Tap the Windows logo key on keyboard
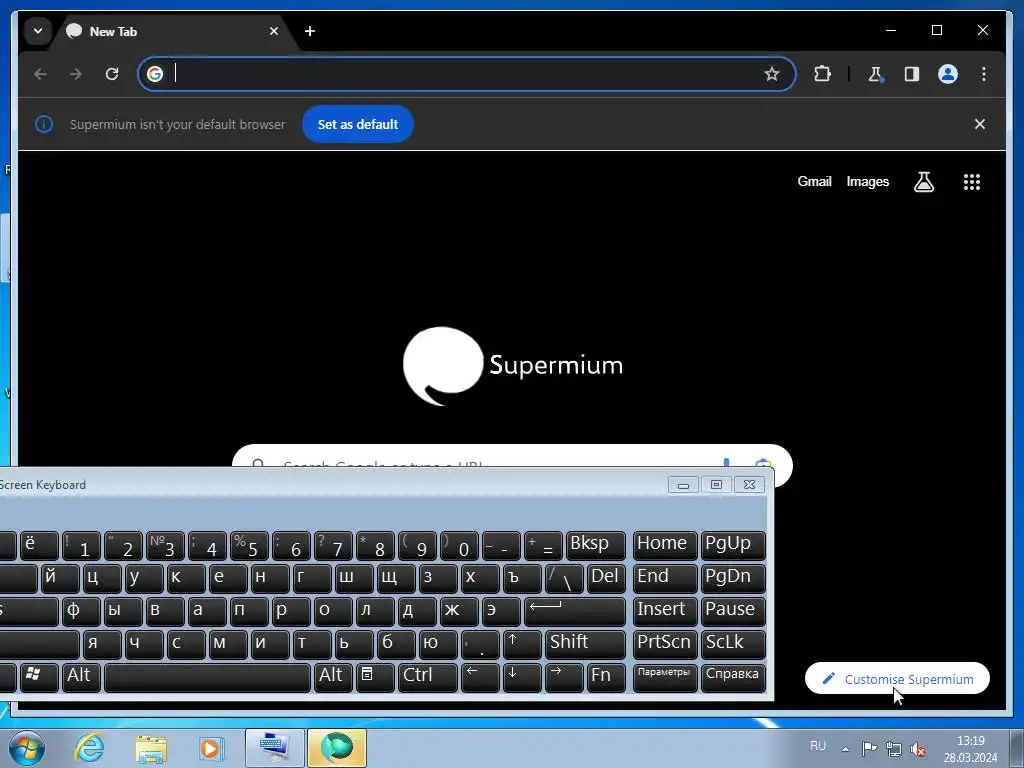1024x768 pixels. coord(39,677)
